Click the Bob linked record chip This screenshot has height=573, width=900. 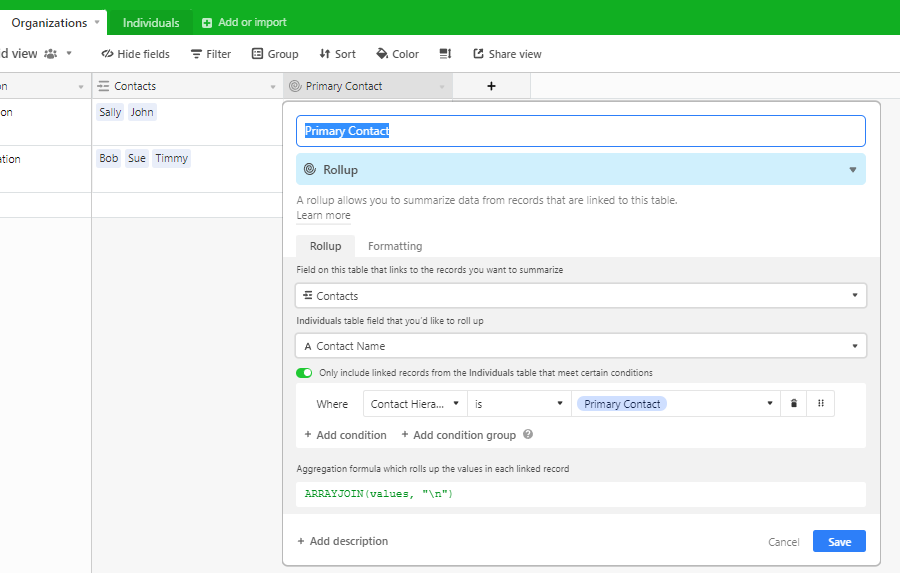(108, 158)
